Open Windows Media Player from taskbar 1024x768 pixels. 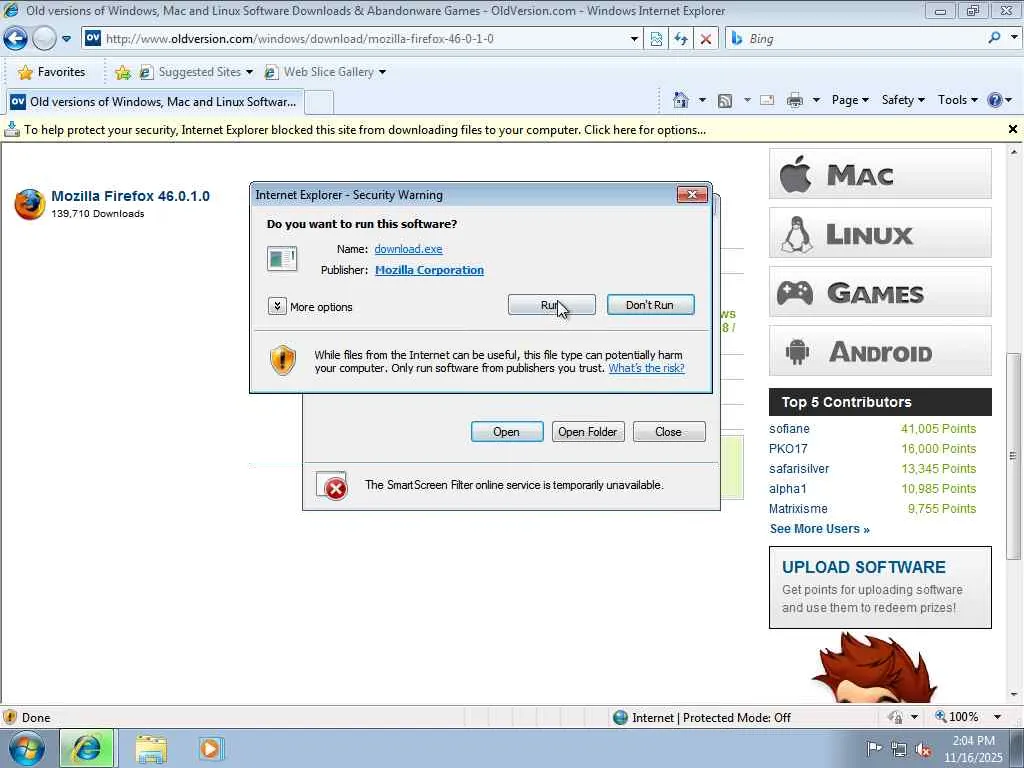pos(210,749)
